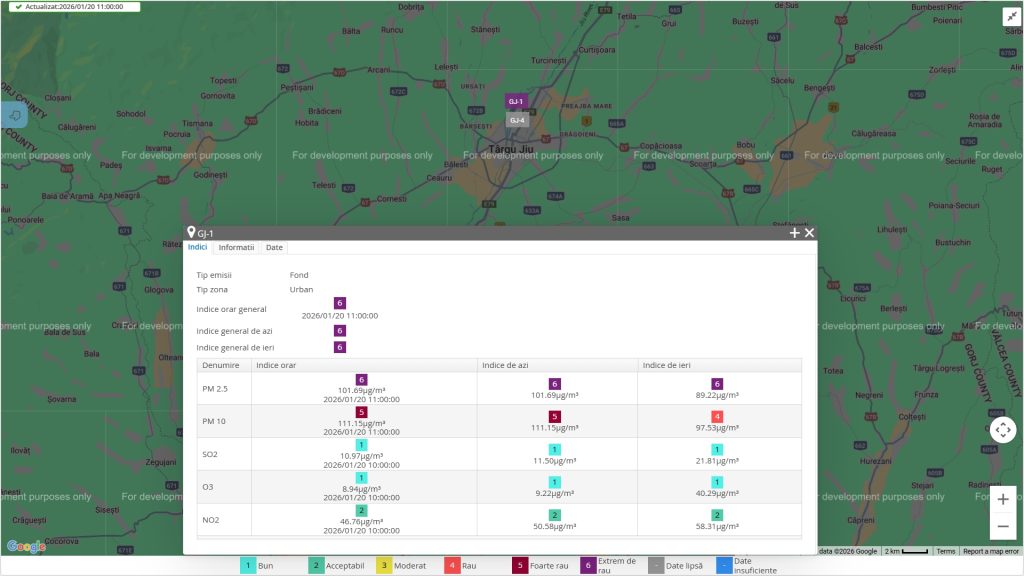Switch to the Informatii tab

tap(237, 247)
